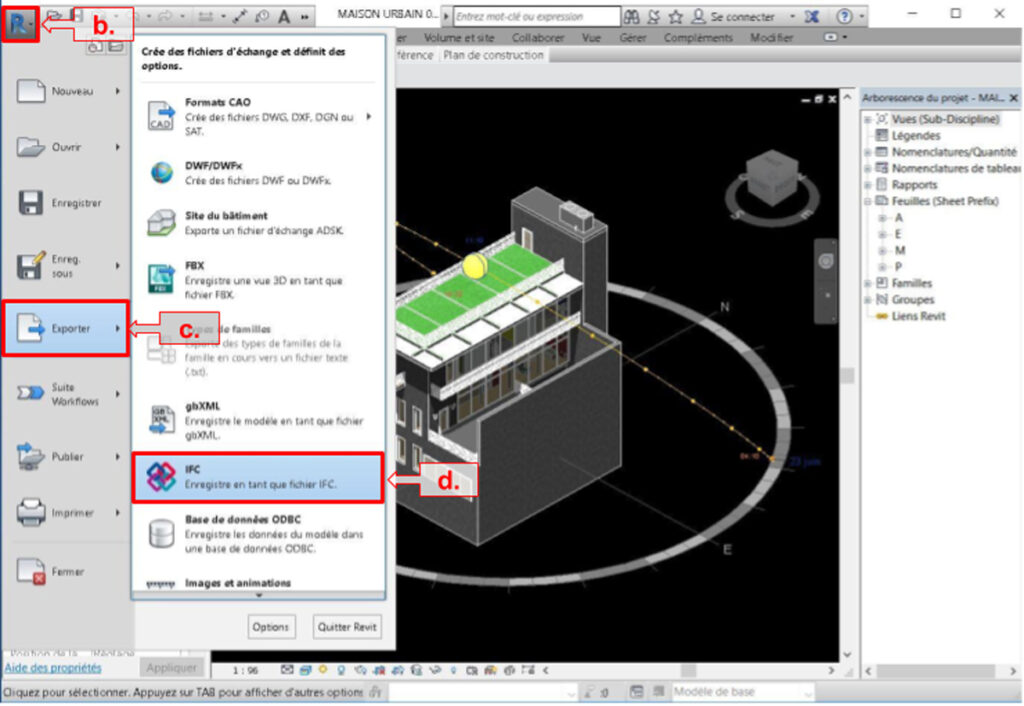Select the FBX export icon

pyautogui.click(x=160, y=275)
